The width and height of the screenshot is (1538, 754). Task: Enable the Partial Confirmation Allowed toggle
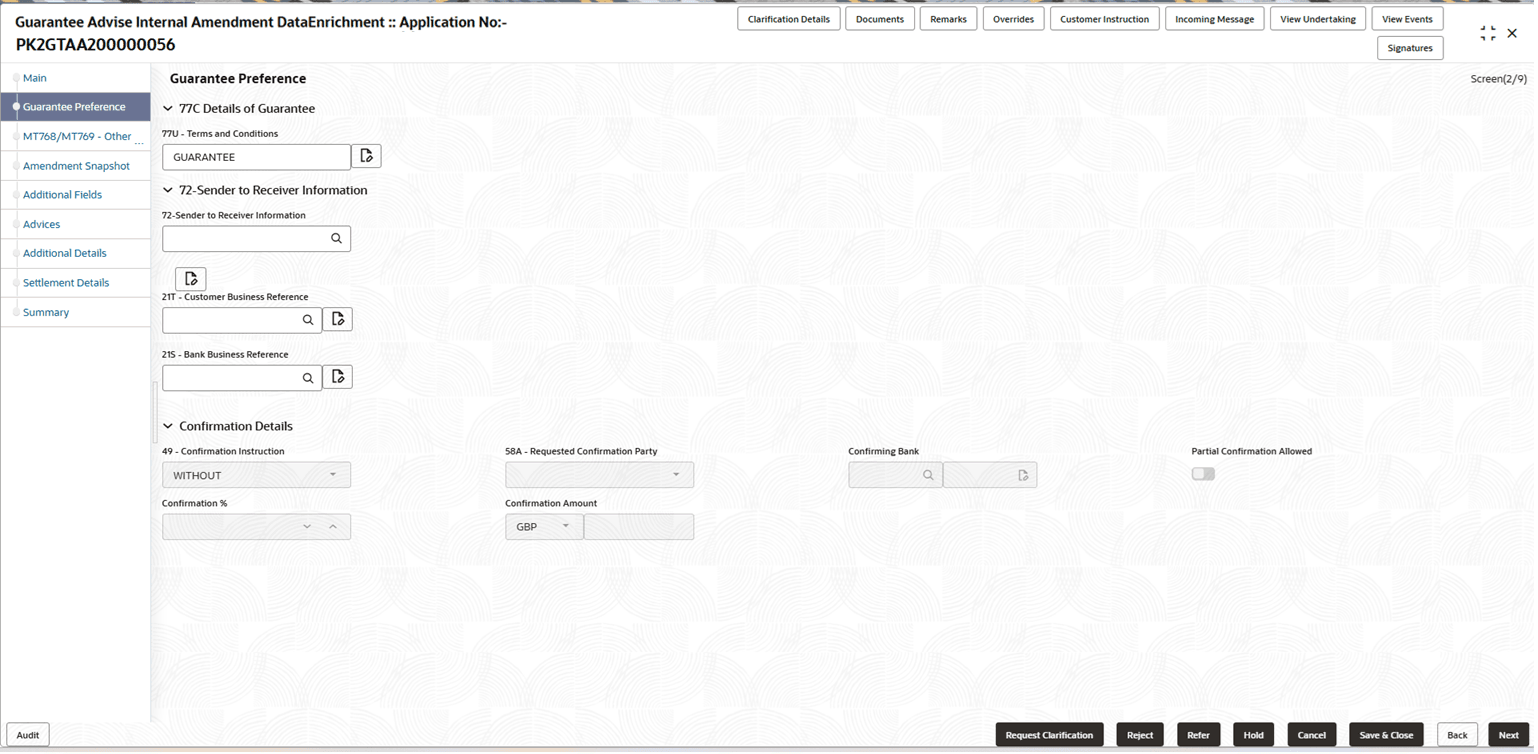coord(1202,473)
